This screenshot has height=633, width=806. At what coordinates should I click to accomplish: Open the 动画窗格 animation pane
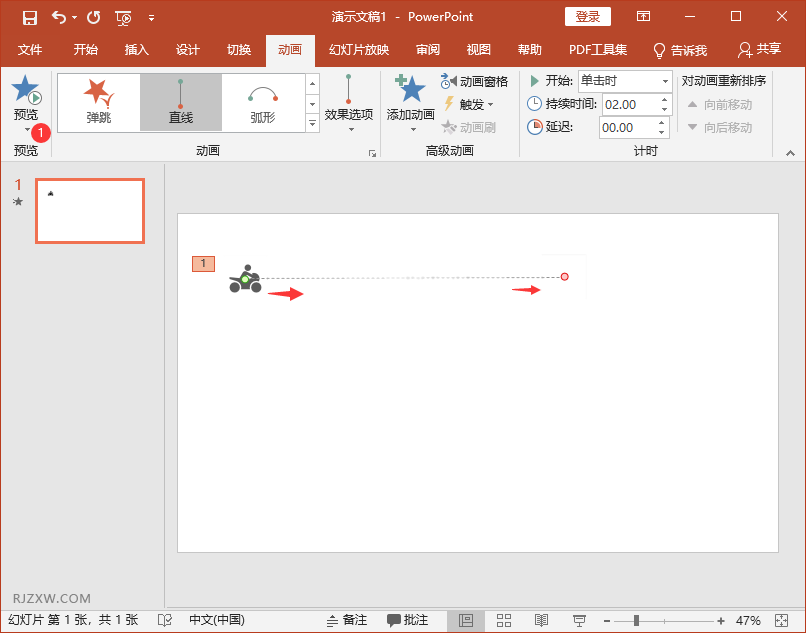tap(474, 81)
